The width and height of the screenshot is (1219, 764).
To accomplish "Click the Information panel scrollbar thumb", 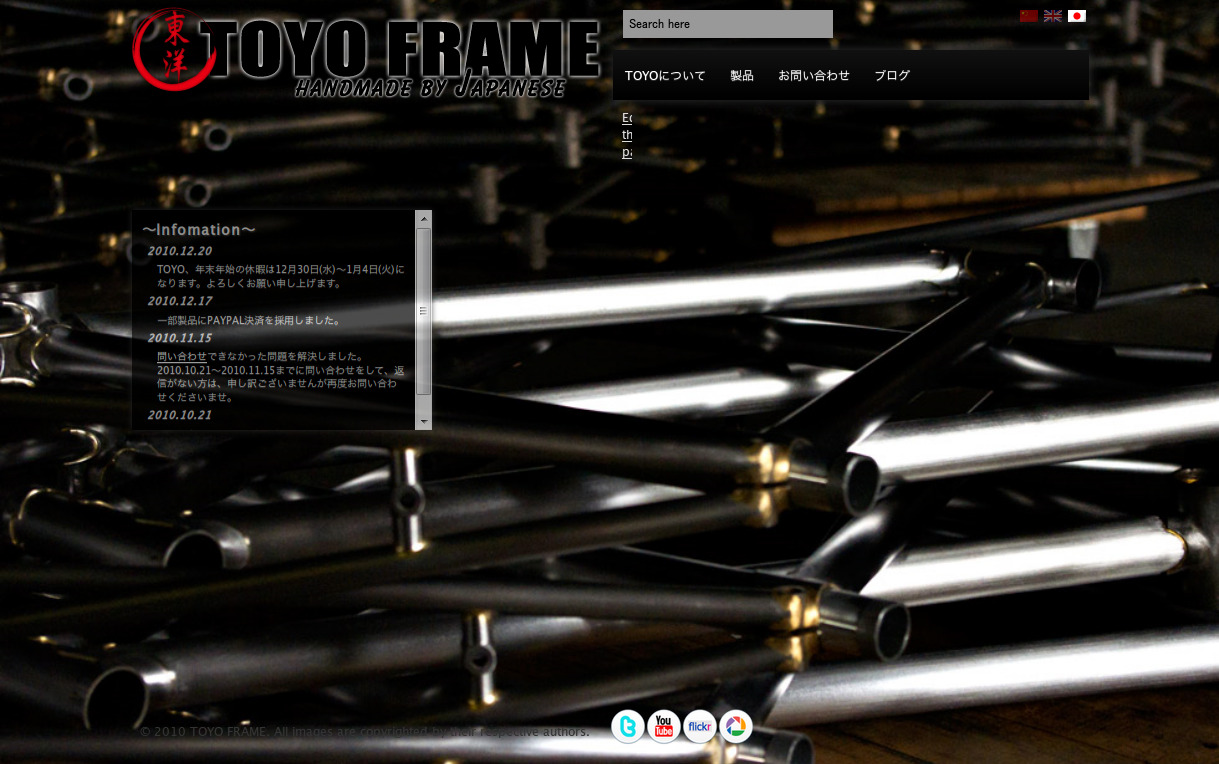I will coord(424,311).
